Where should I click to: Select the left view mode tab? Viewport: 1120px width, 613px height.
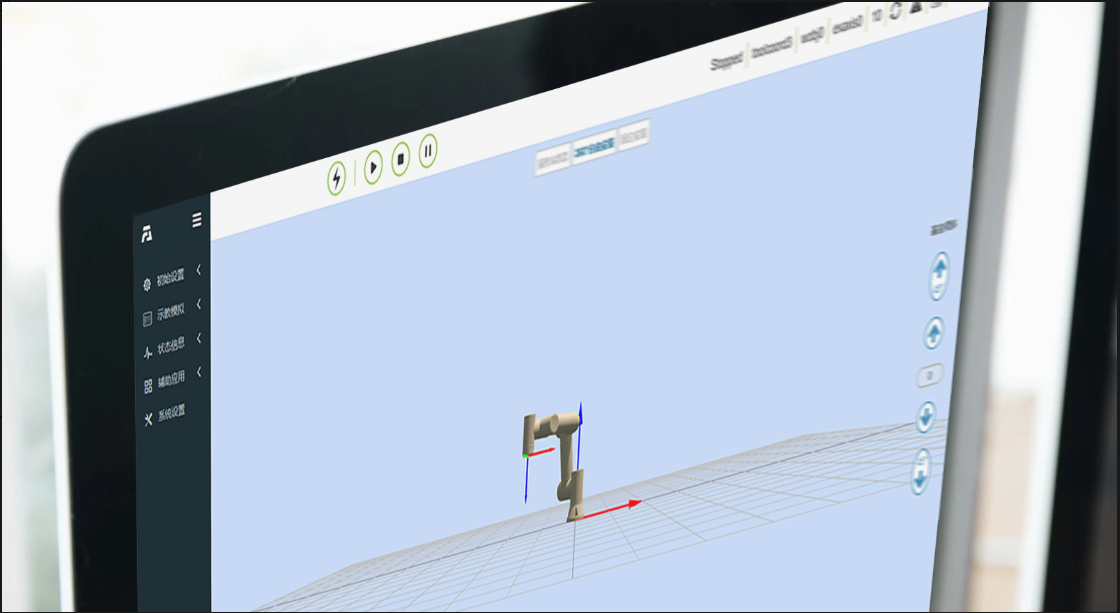click(x=553, y=159)
